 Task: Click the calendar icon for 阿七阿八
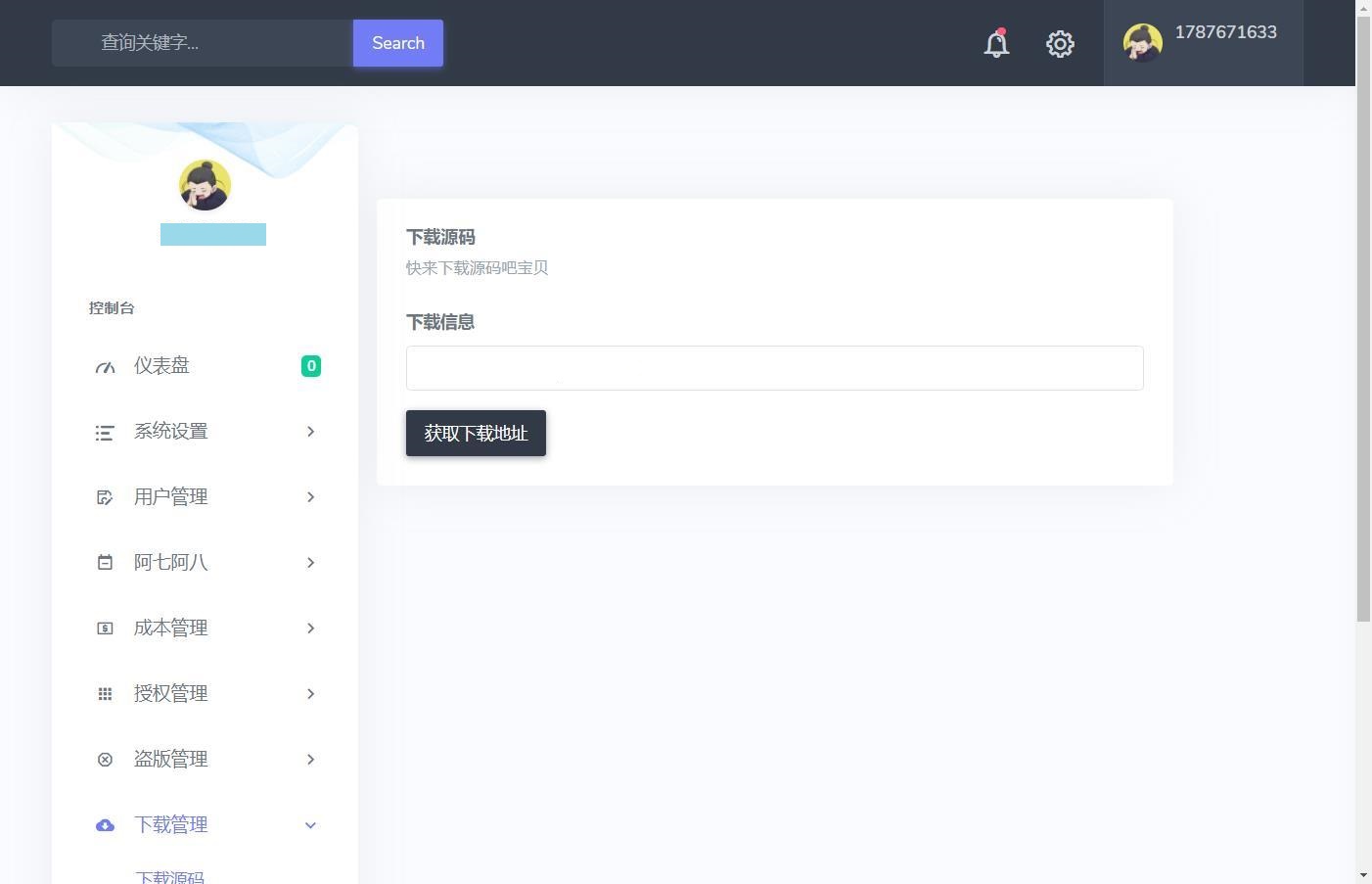coord(105,563)
